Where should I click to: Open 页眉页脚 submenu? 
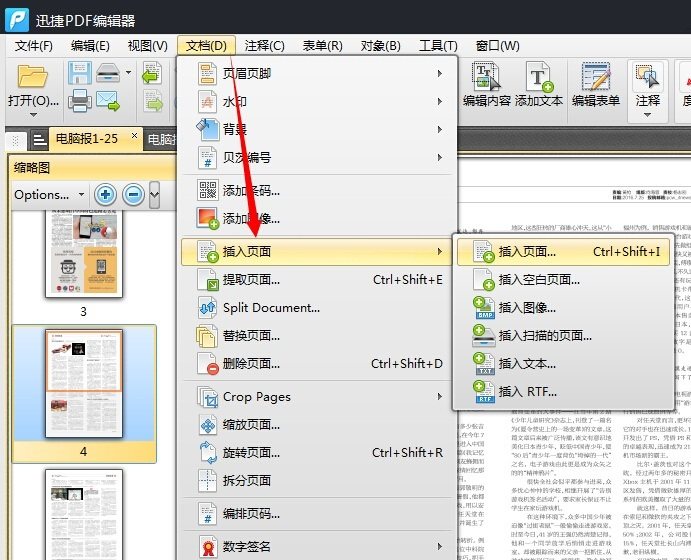317,73
